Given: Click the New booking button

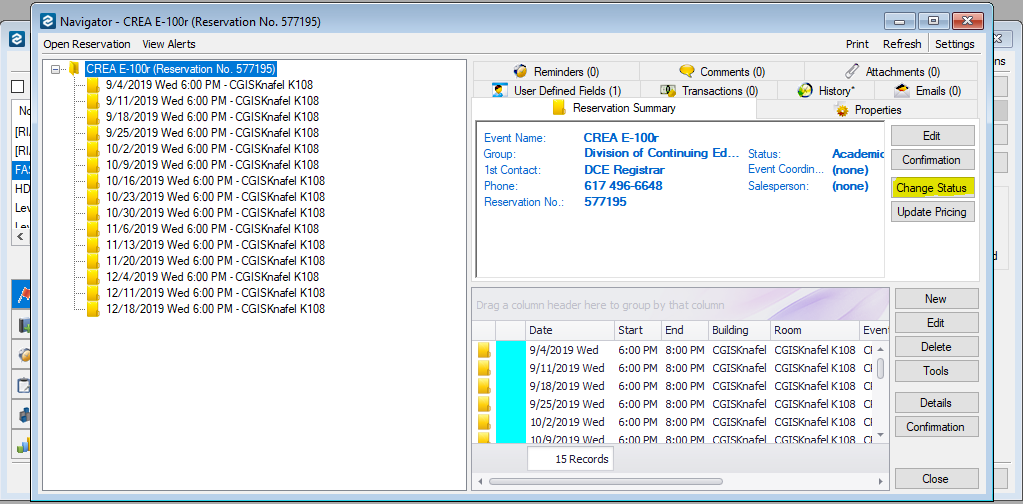Looking at the screenshot, I should tap(936, 299).
